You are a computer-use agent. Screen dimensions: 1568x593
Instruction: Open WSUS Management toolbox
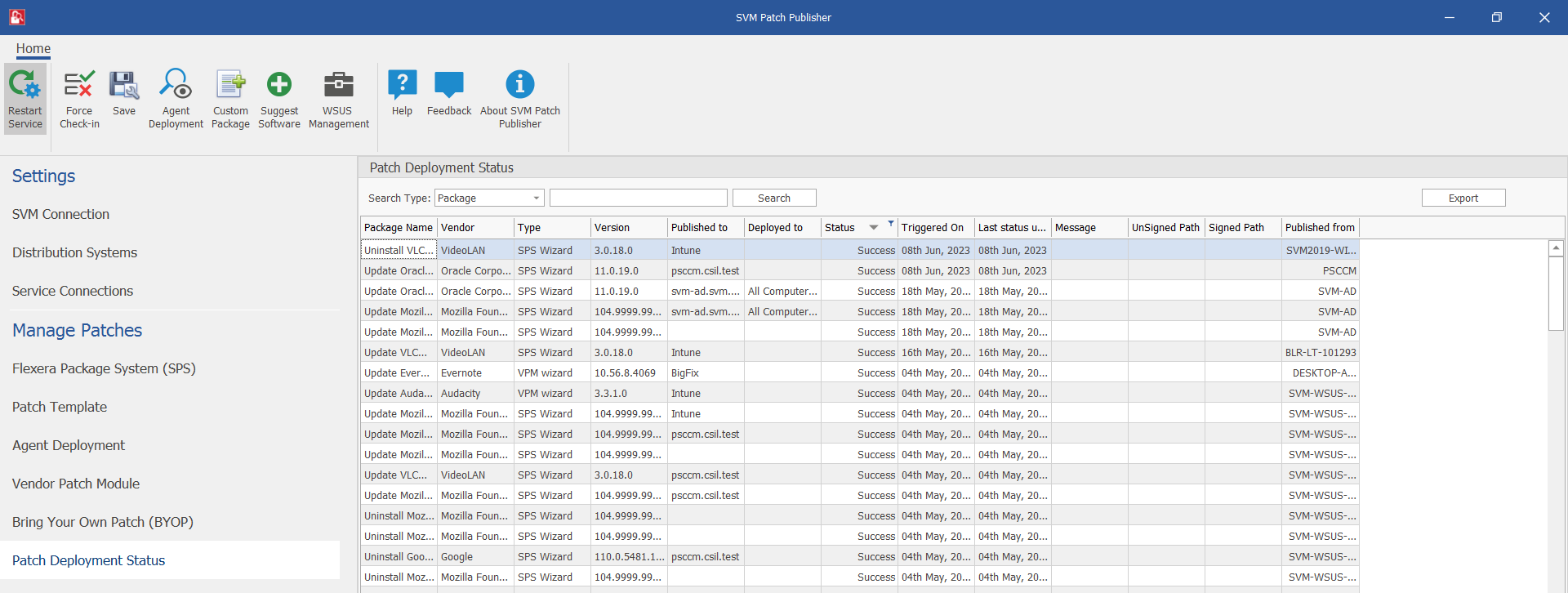point(338,85)
